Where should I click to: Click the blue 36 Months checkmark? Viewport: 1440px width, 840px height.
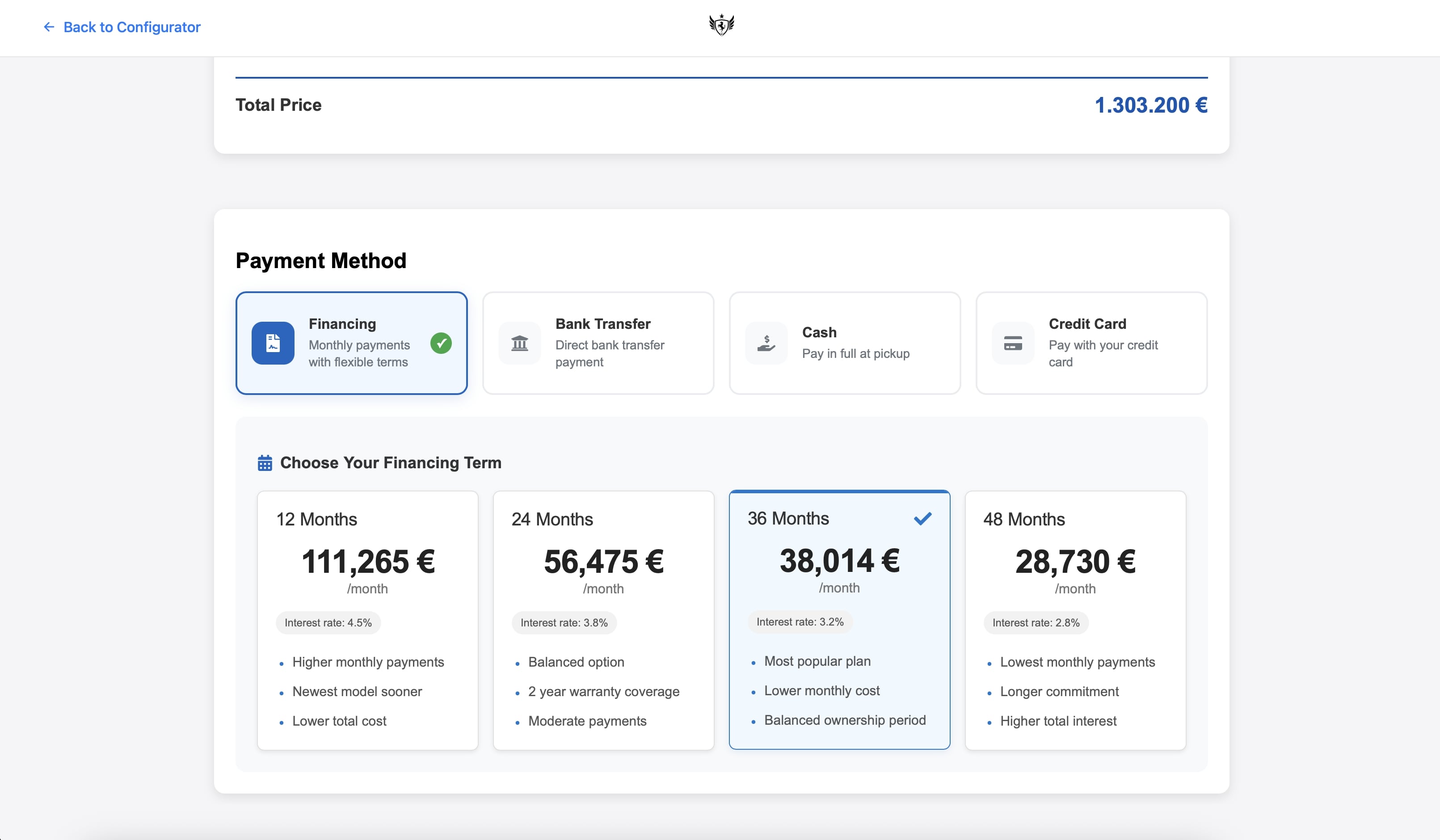click(922, 518)
